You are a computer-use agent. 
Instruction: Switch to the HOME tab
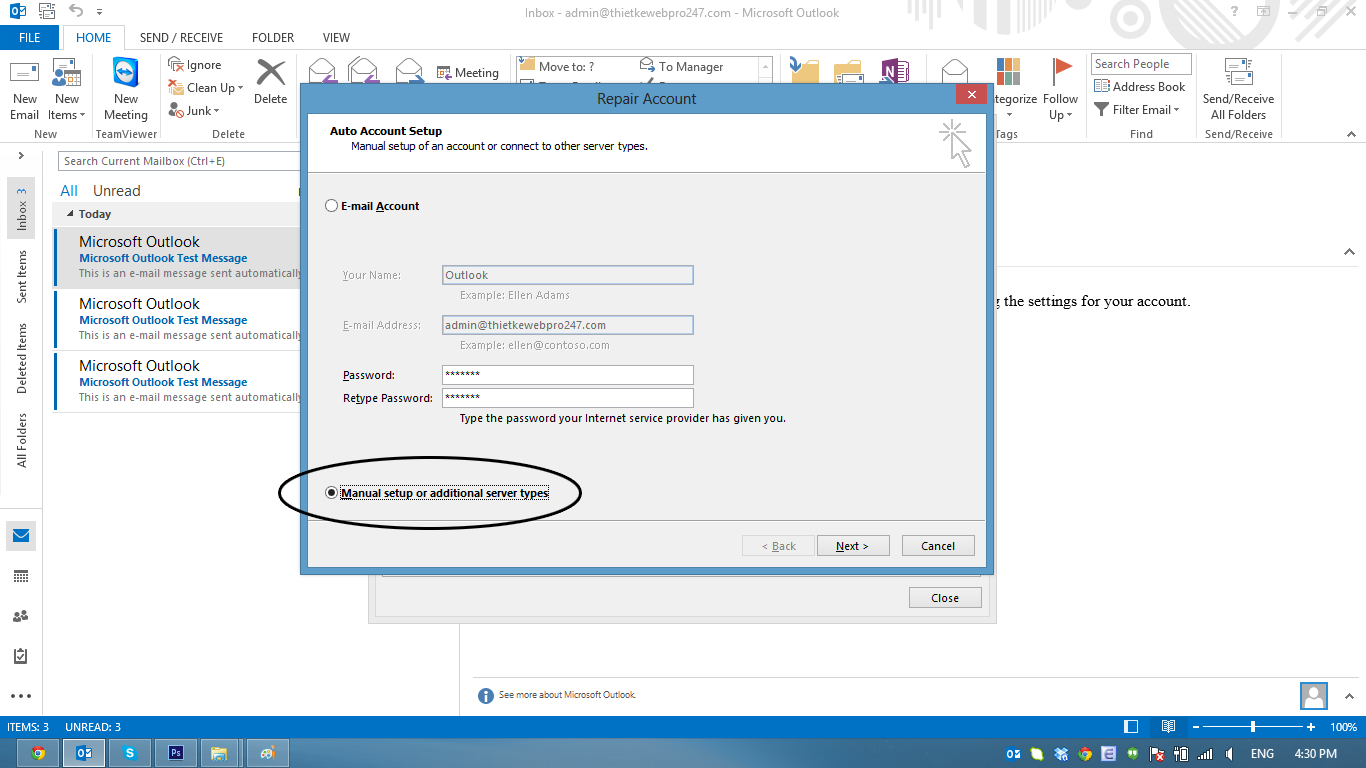tap(94, 38)
